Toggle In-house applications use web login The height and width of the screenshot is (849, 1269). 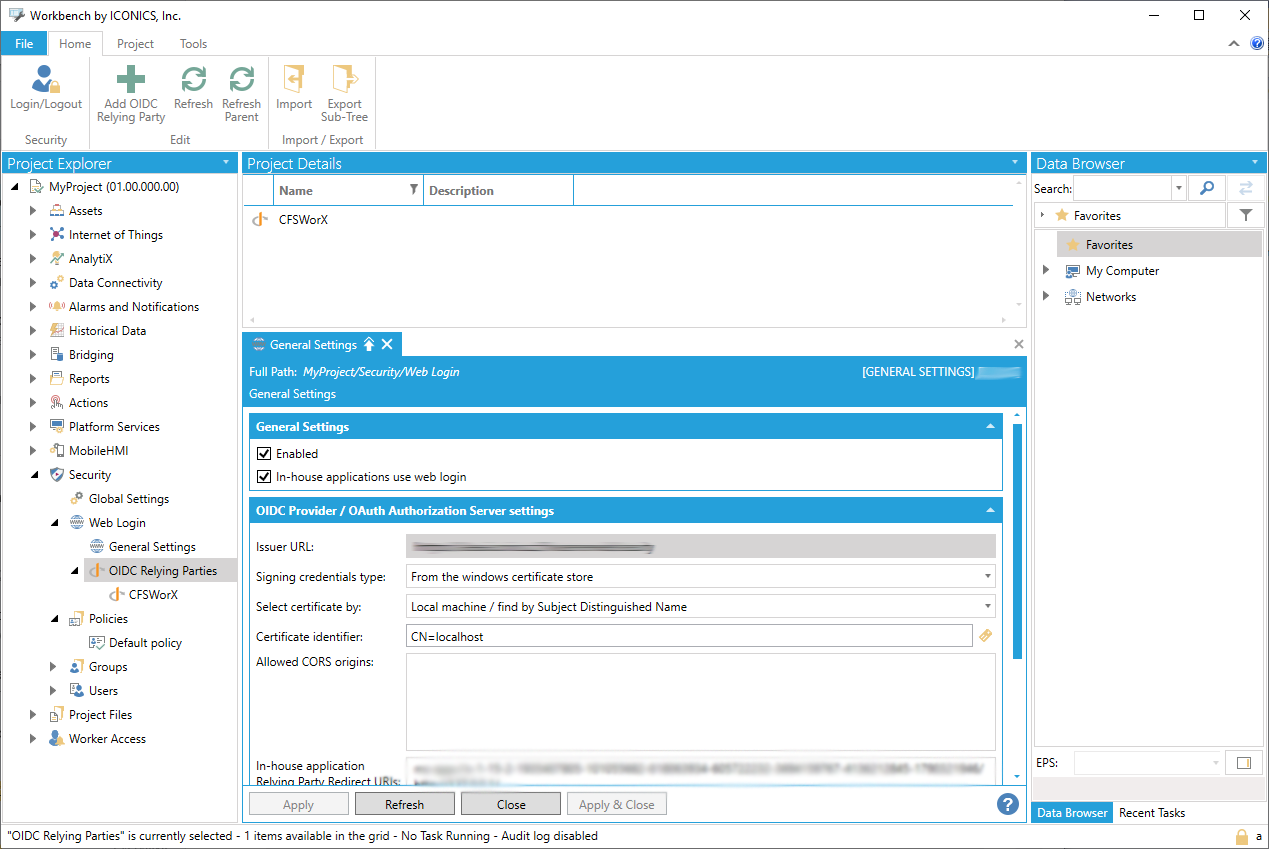265,478
